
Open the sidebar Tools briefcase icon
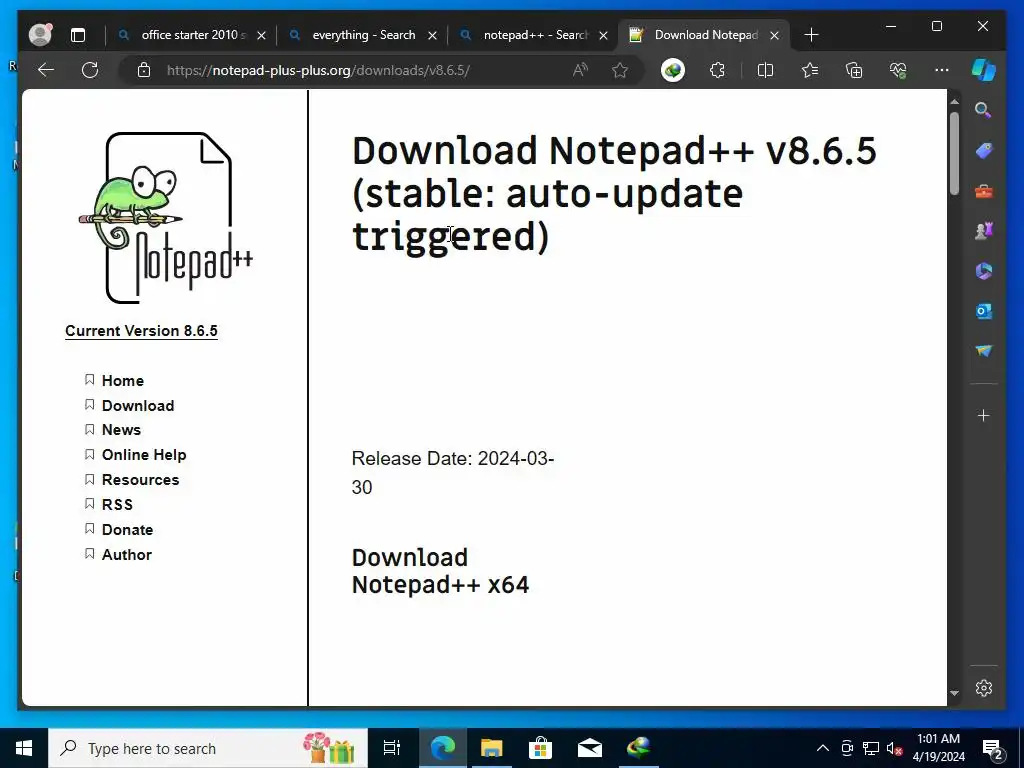[x=984, y=191]
